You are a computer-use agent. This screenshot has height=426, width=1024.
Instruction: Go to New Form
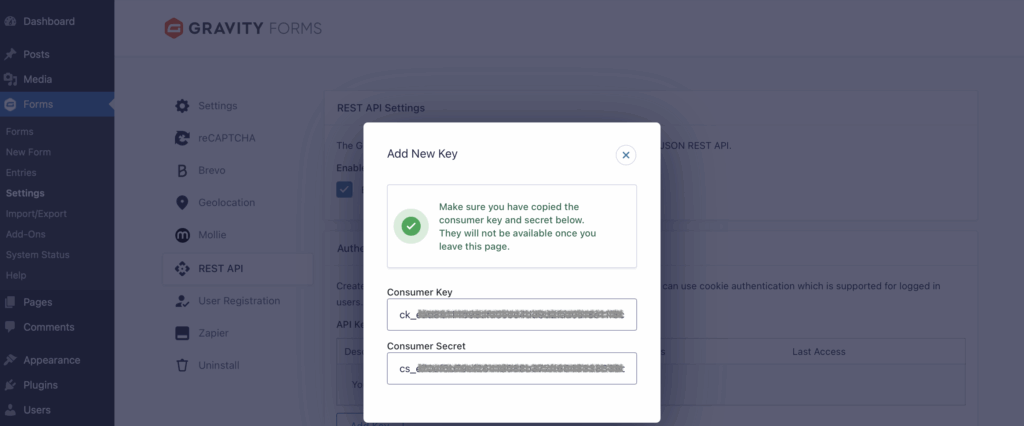click(x=28, y=152)
